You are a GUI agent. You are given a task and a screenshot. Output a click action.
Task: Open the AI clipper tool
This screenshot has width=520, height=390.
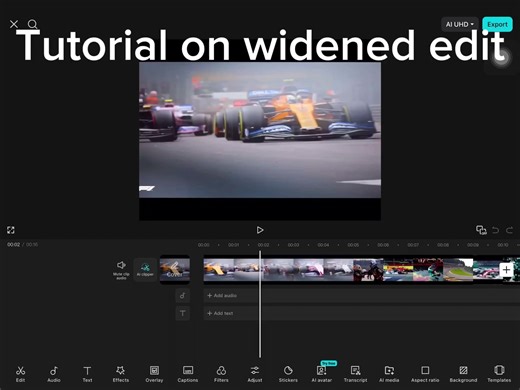(x=145, y=270)
